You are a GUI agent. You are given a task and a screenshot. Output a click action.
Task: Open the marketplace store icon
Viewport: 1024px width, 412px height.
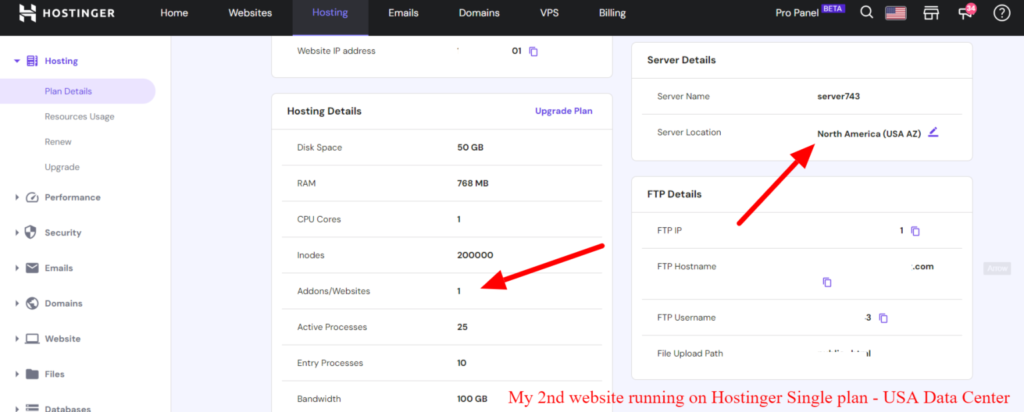coord(931,13)
